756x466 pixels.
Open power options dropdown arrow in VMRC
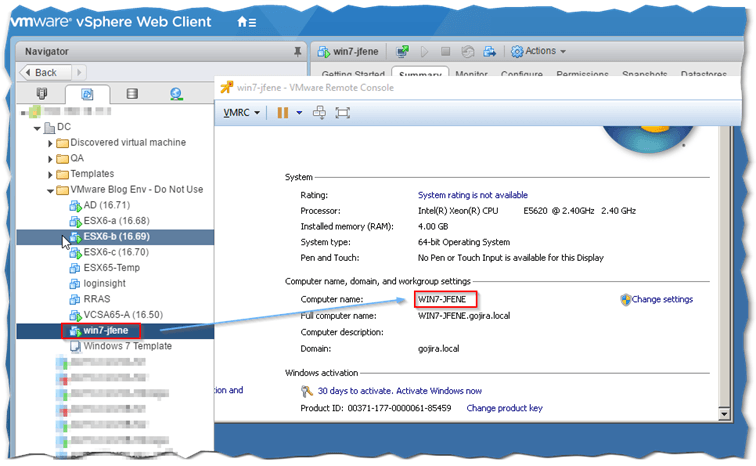click(299, 113)
